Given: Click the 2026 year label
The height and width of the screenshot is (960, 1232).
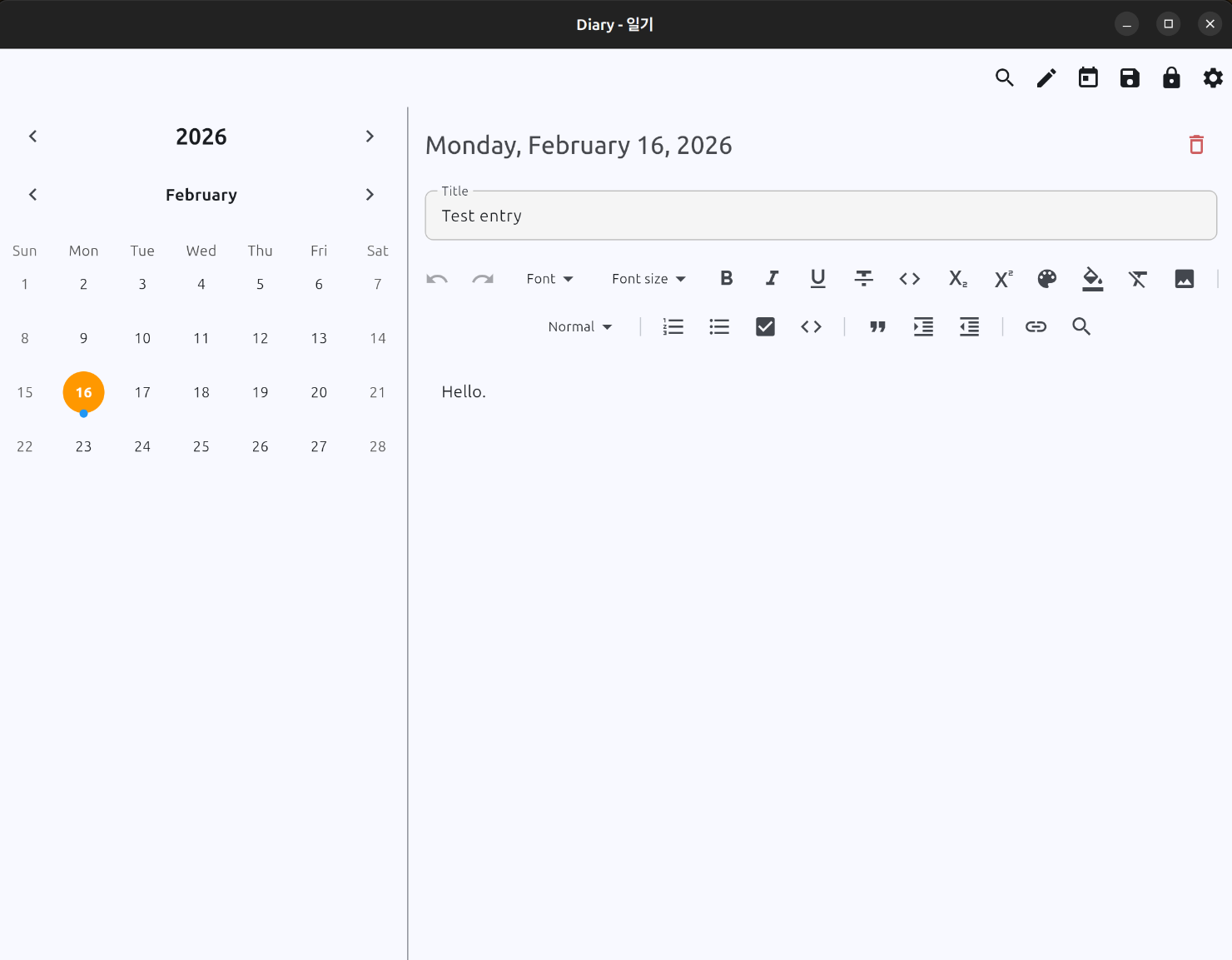Looking at the screenshot, I should (201, 137).
